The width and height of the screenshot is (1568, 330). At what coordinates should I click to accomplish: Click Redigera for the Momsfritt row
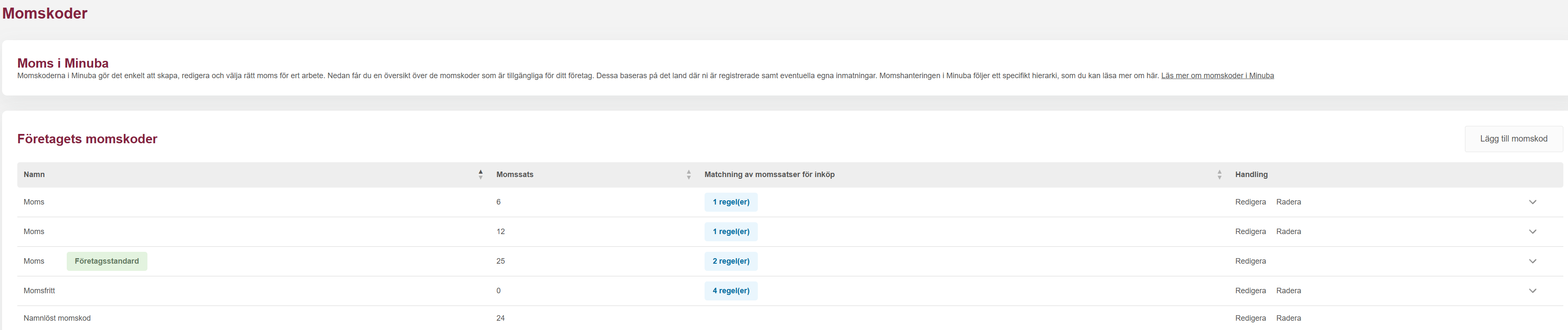(x=1250, y=290)
